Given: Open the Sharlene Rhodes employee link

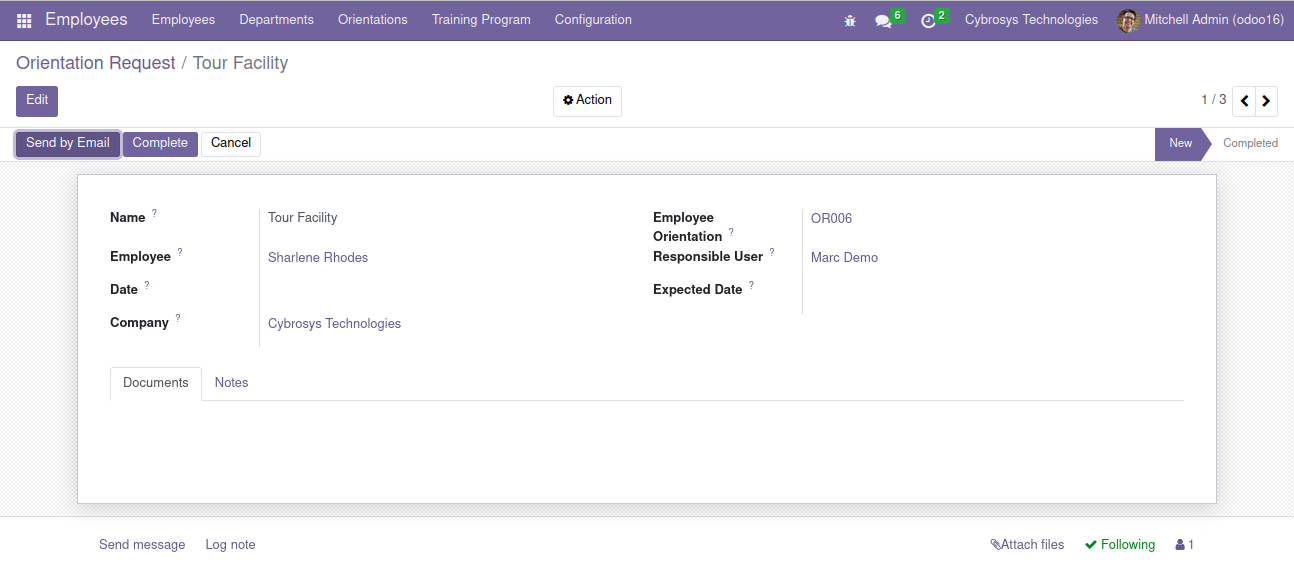Looking at the screenshot, I should (318, 258).
